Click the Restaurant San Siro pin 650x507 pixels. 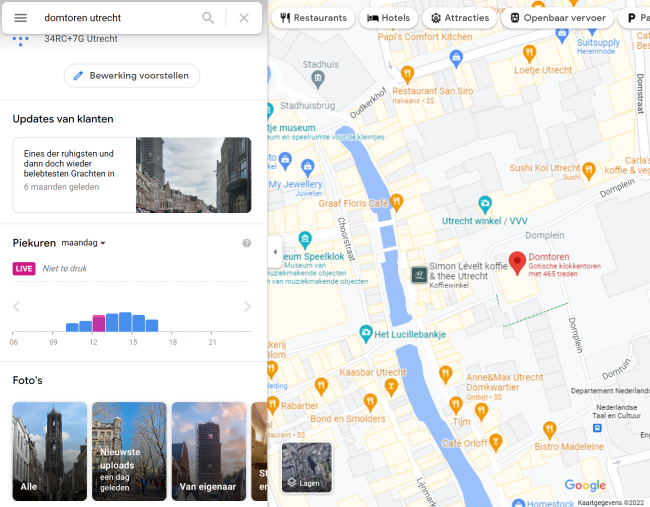click(x=407, y=74)
